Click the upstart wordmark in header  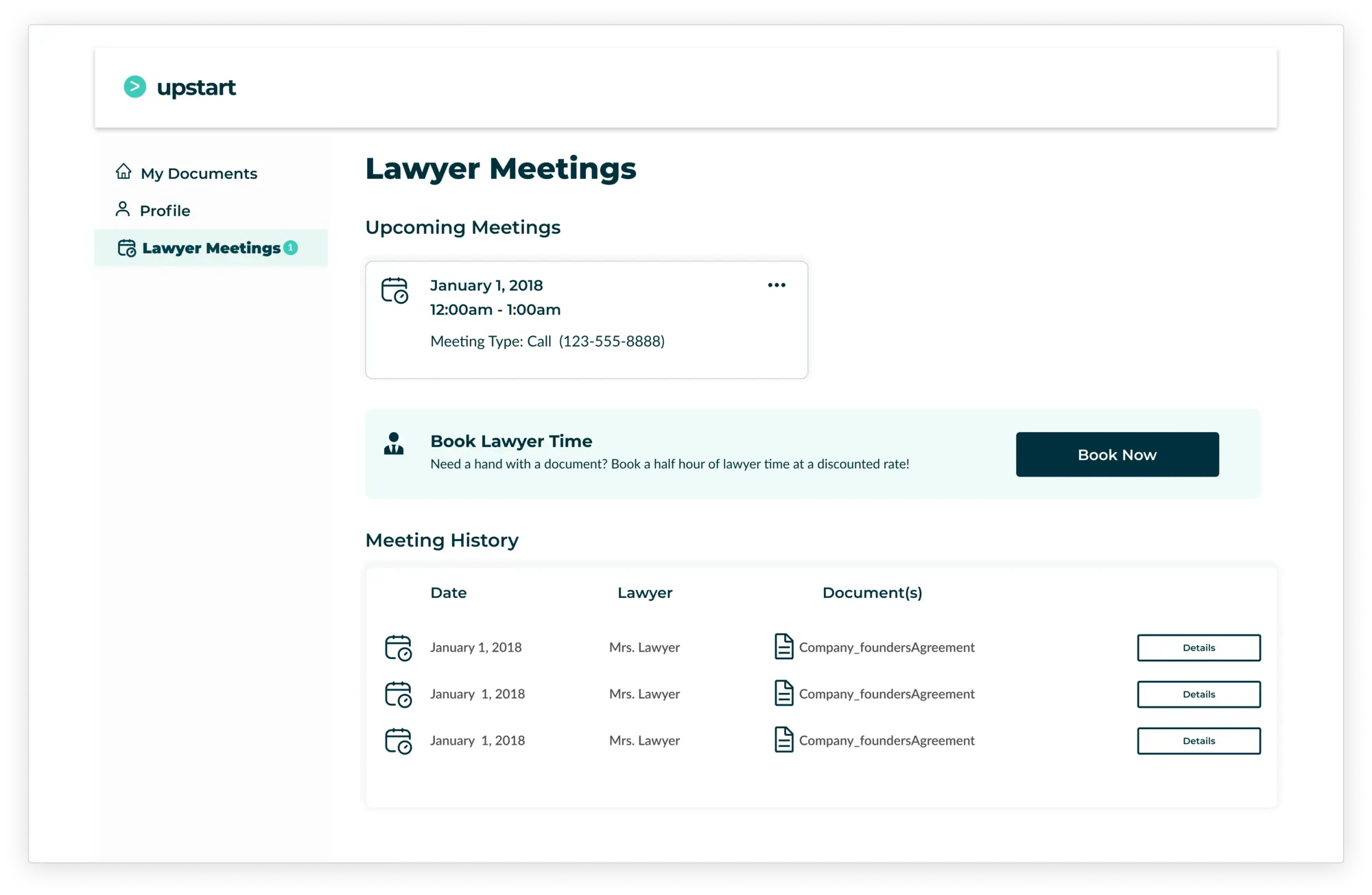tap(196, 88)
